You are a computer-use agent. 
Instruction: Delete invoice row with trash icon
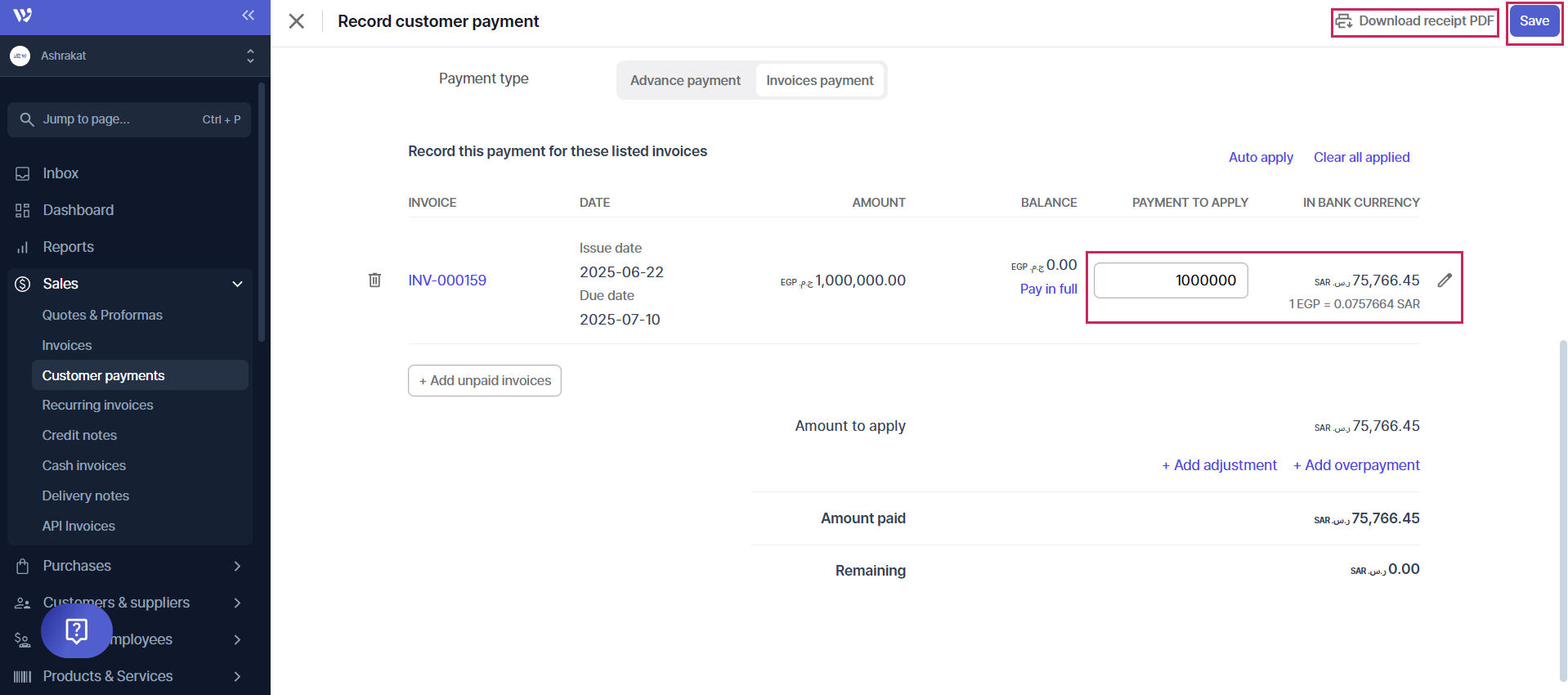click(374, 280)
